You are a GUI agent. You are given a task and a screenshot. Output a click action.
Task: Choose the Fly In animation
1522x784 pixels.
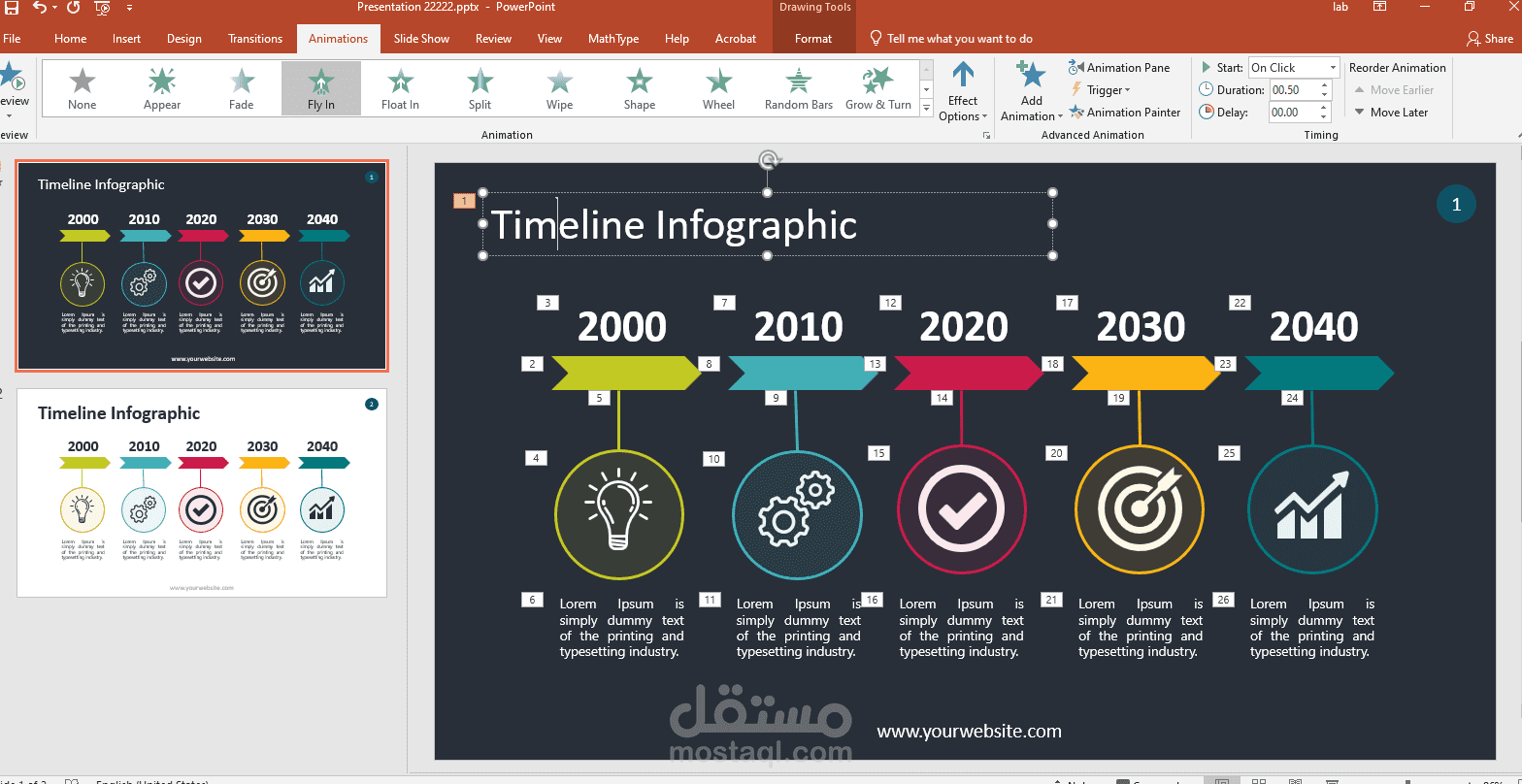[321, 88]
